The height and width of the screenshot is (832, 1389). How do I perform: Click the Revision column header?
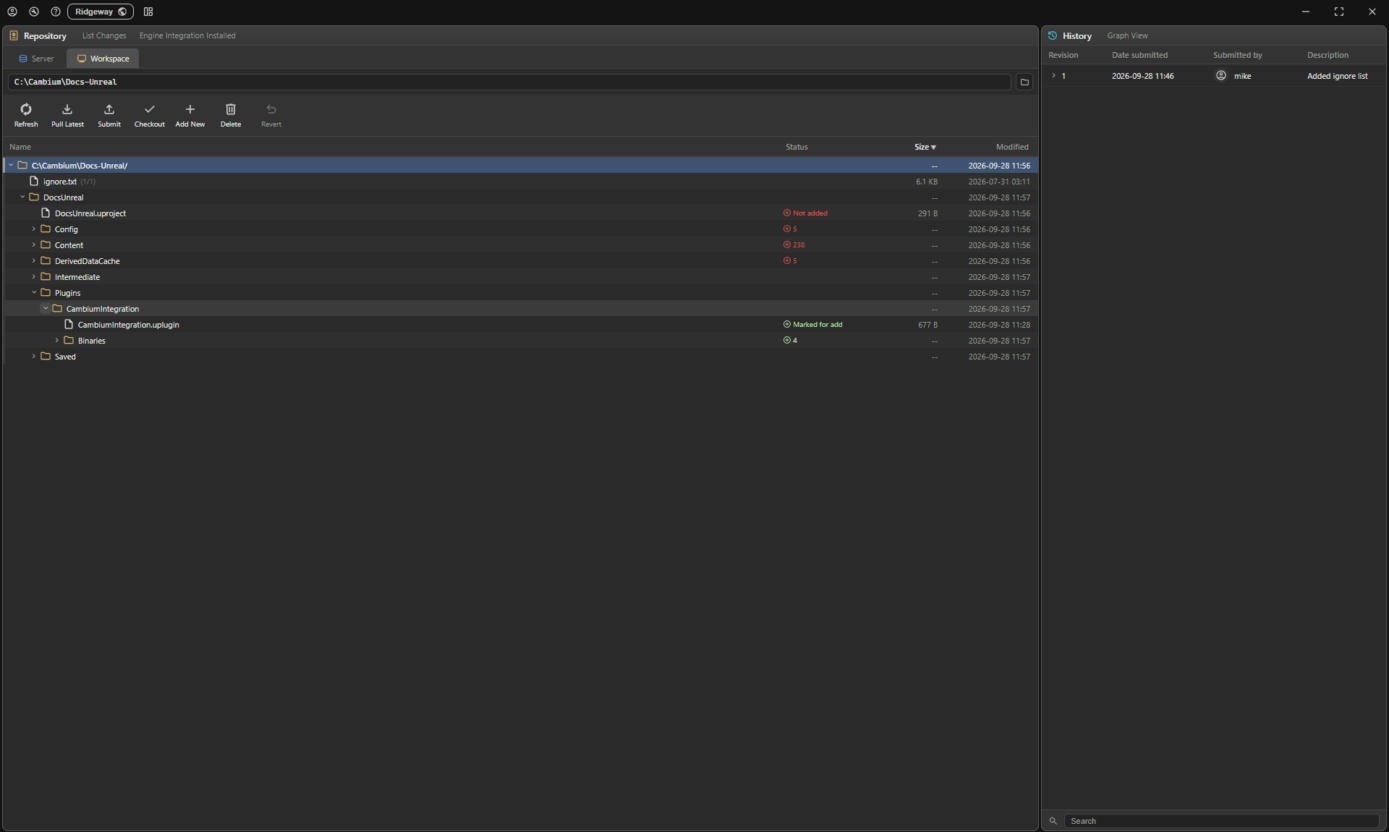[1063, 55]
